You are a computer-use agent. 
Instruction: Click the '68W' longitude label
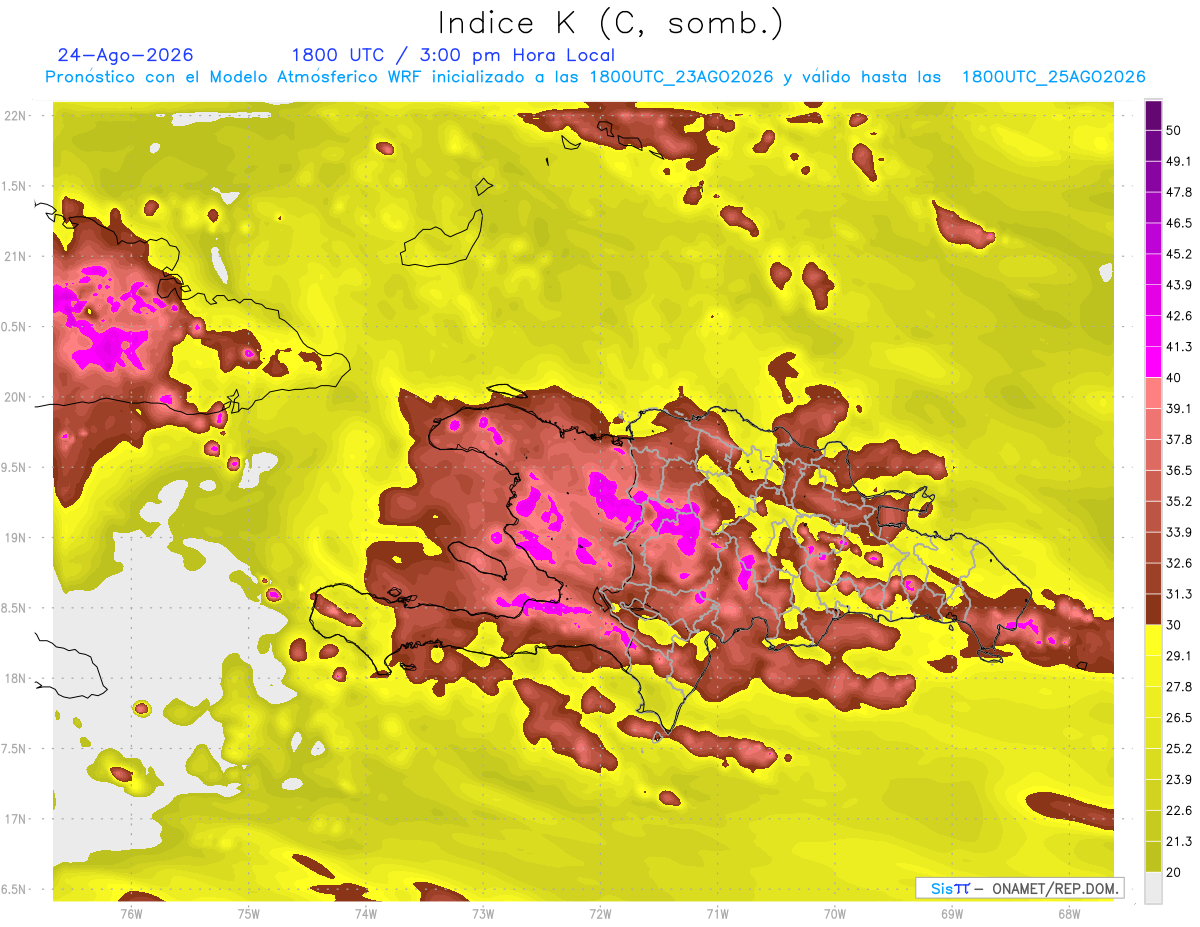tap(1069, 913)
